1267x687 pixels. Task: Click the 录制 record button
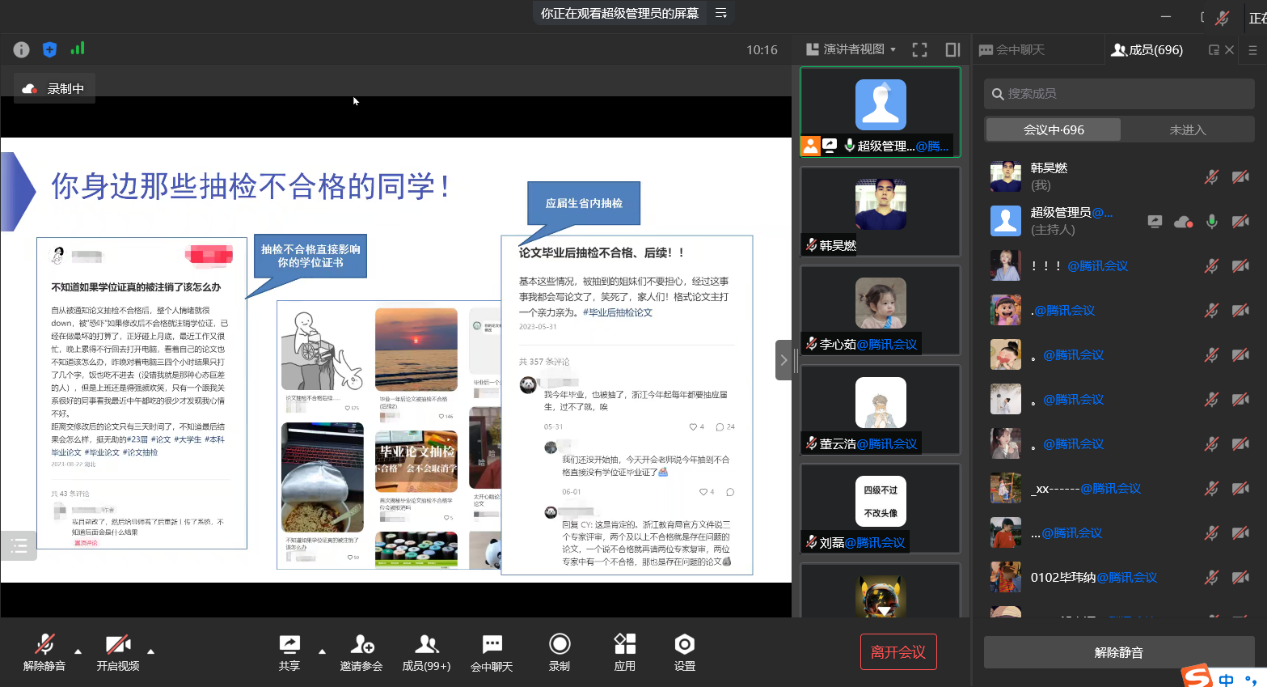click(559, 651)
